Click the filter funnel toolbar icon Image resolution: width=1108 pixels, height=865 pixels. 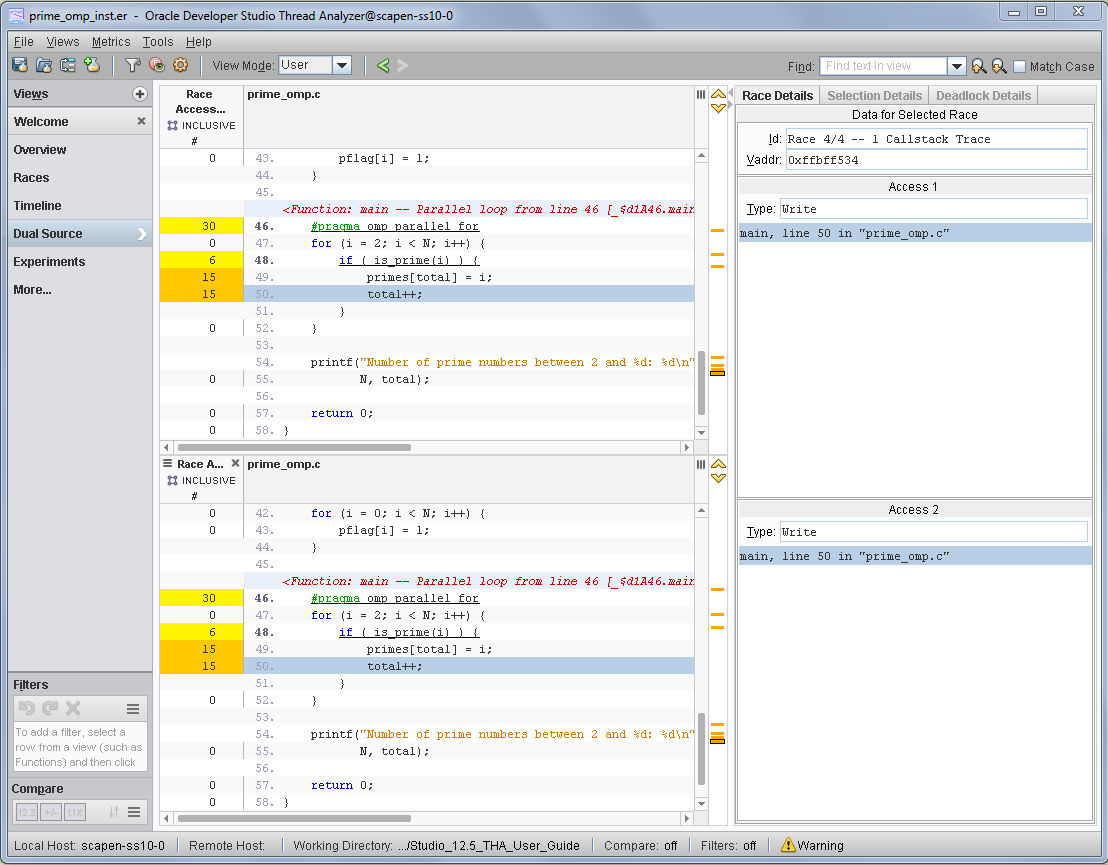click(x=132, y=65)
